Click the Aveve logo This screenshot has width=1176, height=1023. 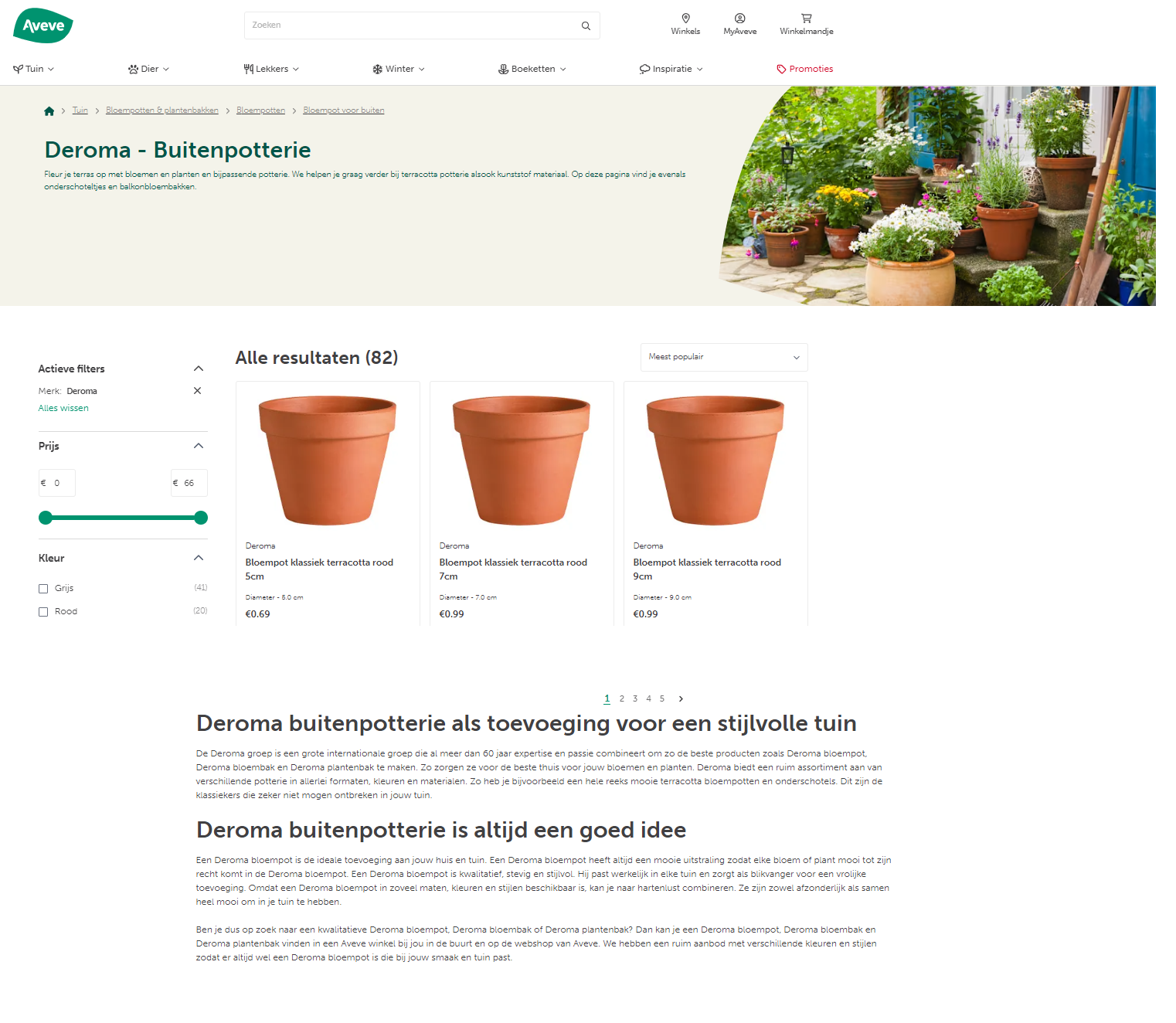pos(42,25)
